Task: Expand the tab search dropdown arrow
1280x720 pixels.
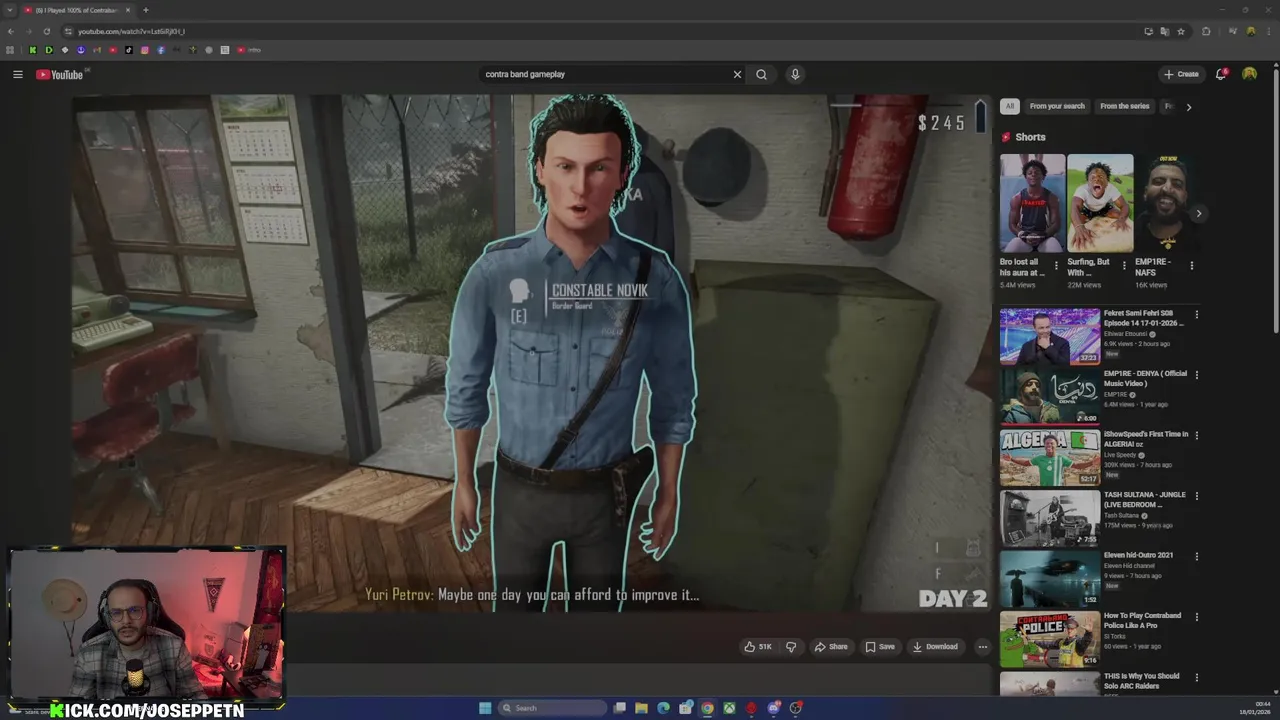Action: (x=10, y=10)
